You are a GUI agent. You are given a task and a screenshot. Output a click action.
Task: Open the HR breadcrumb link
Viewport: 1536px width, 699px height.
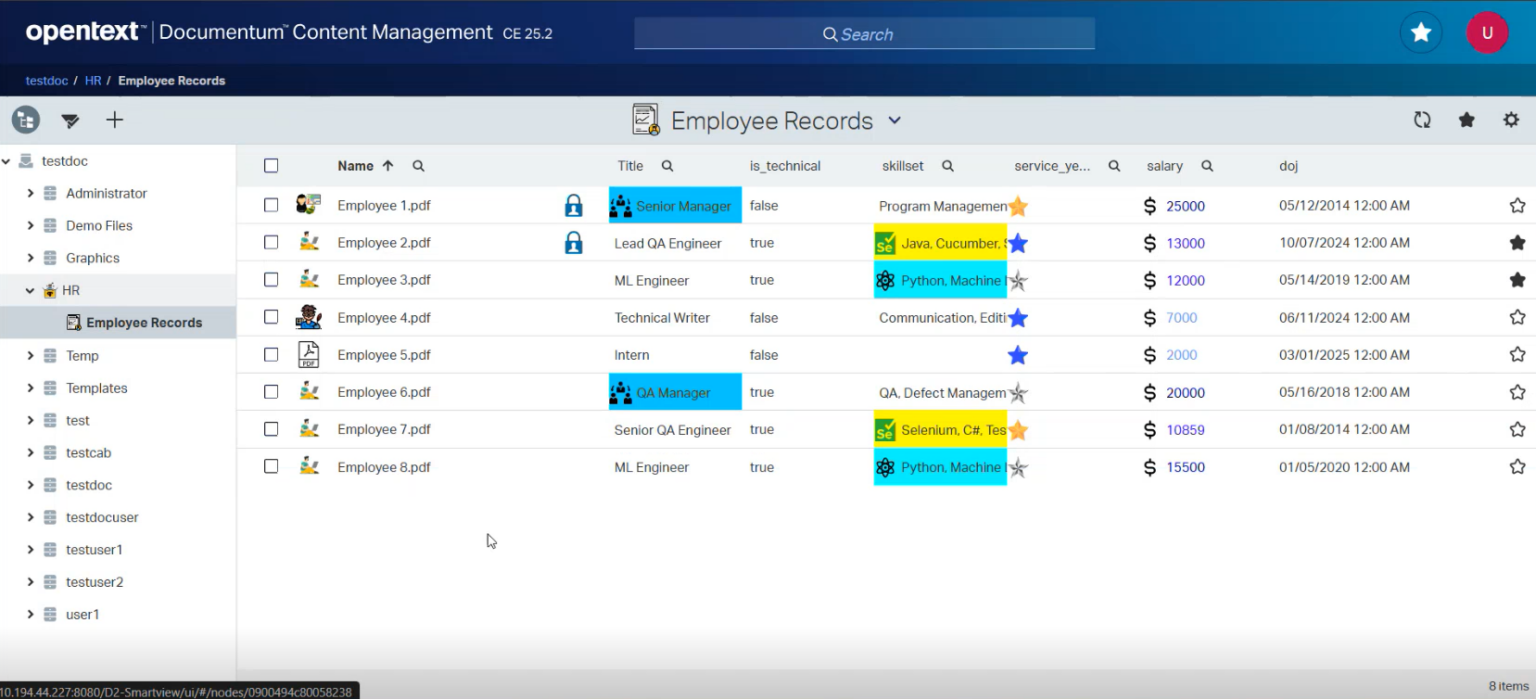pos(92,80)
